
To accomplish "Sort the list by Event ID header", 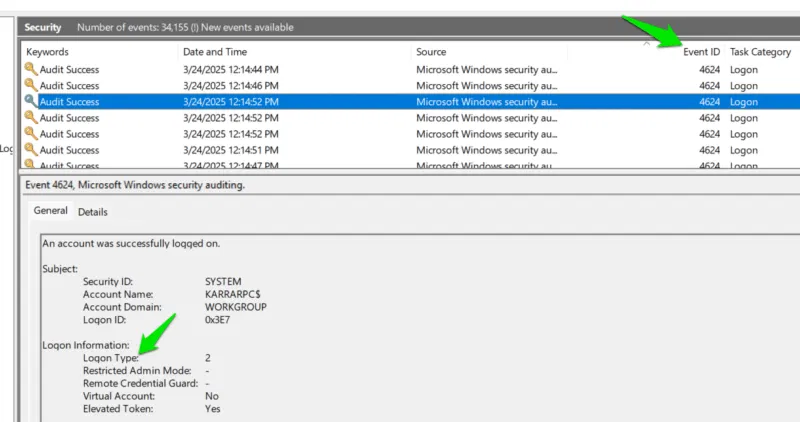I will click(701, 52).
